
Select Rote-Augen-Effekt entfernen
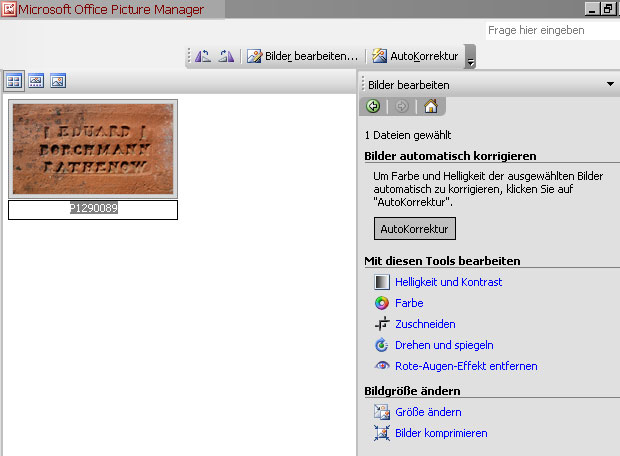(466, 366)
